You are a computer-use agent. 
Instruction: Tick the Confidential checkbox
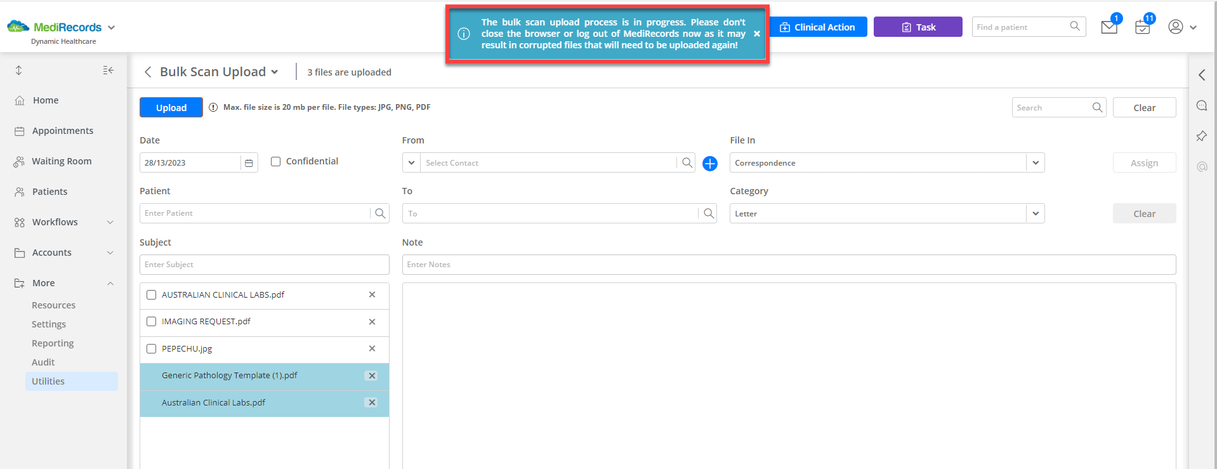276,161
